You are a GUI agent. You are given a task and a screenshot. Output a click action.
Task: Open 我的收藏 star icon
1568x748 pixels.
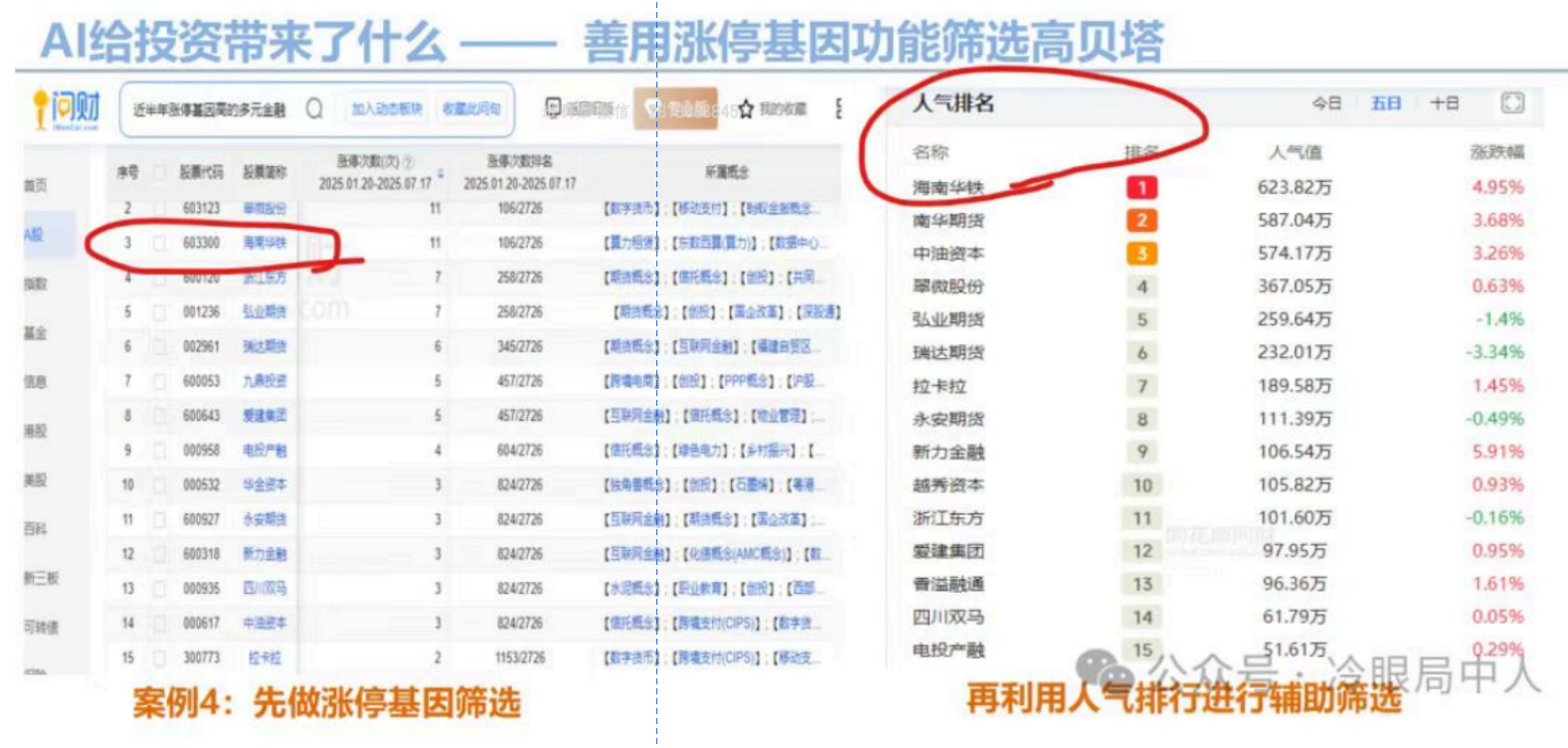click(746, 109)
